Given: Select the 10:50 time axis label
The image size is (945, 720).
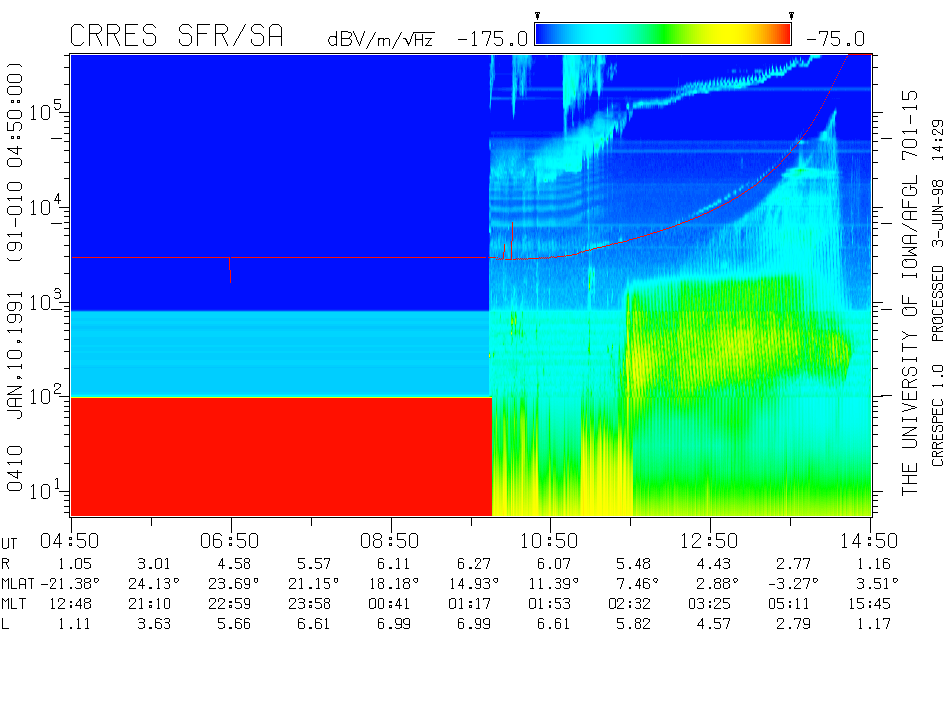Looking at the screenshot, I should coord(550,541).
